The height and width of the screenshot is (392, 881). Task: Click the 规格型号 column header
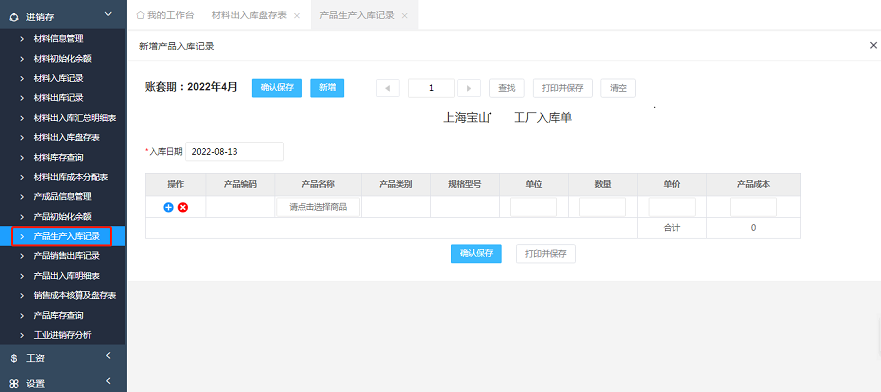click(x=465, y=184)
